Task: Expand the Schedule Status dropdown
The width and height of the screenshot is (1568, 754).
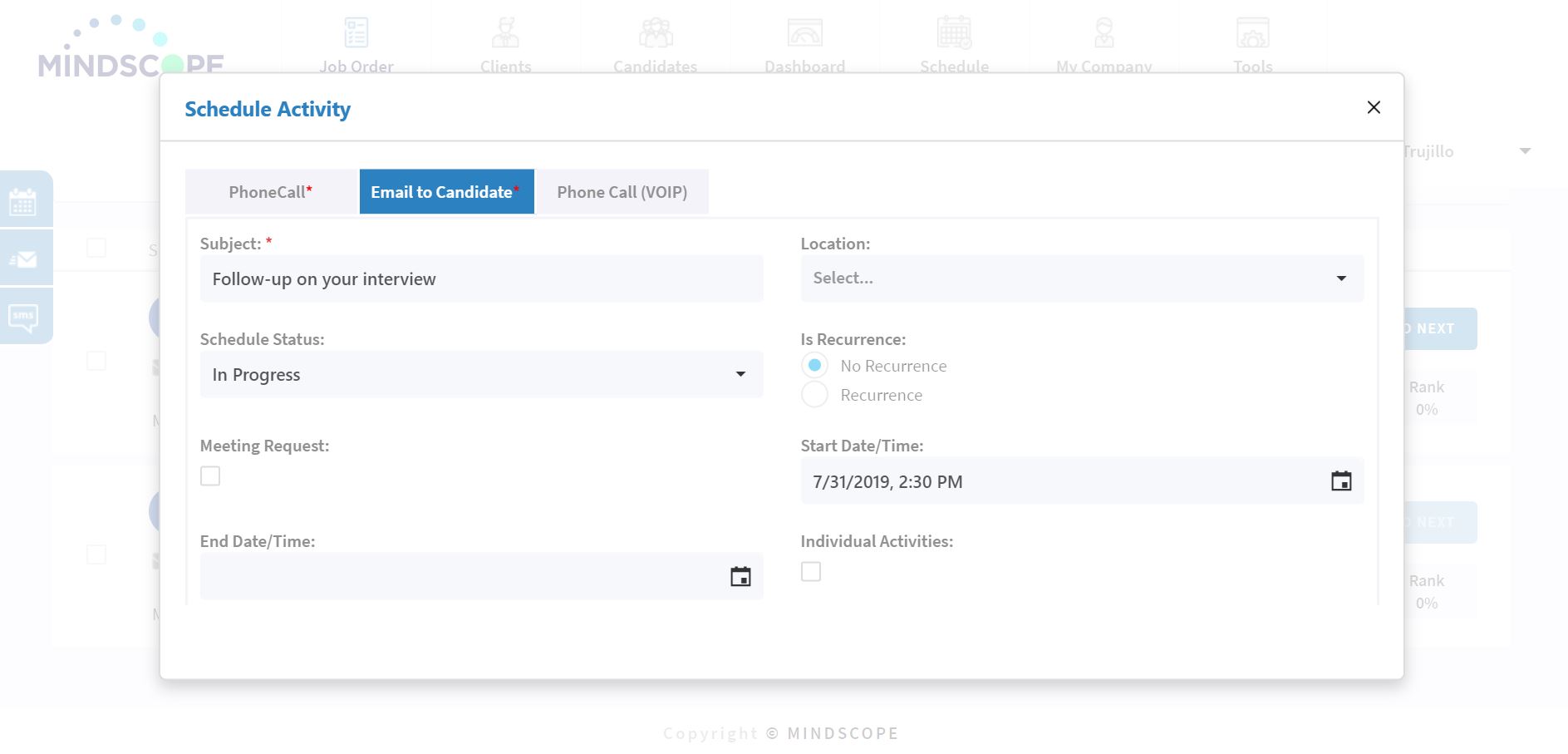Action: [481, 375]
